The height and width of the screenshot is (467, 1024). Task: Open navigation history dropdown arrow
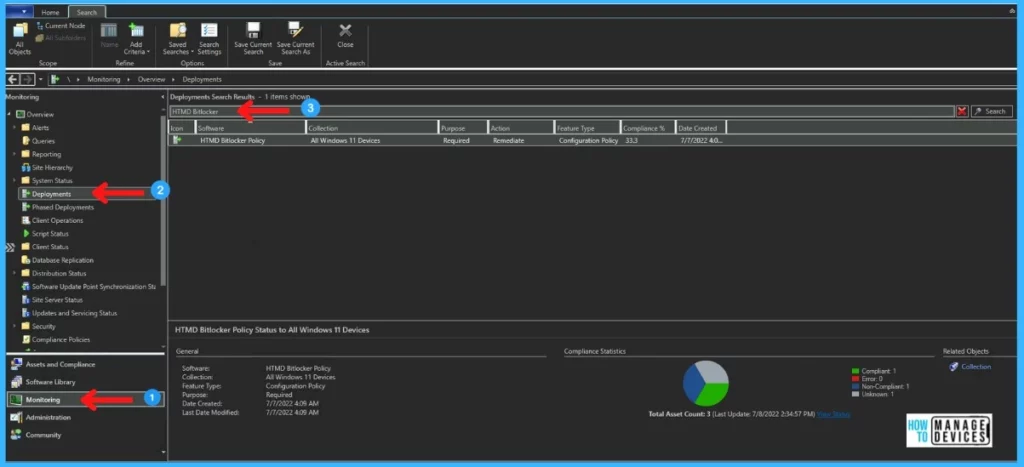tap(40, 79)
